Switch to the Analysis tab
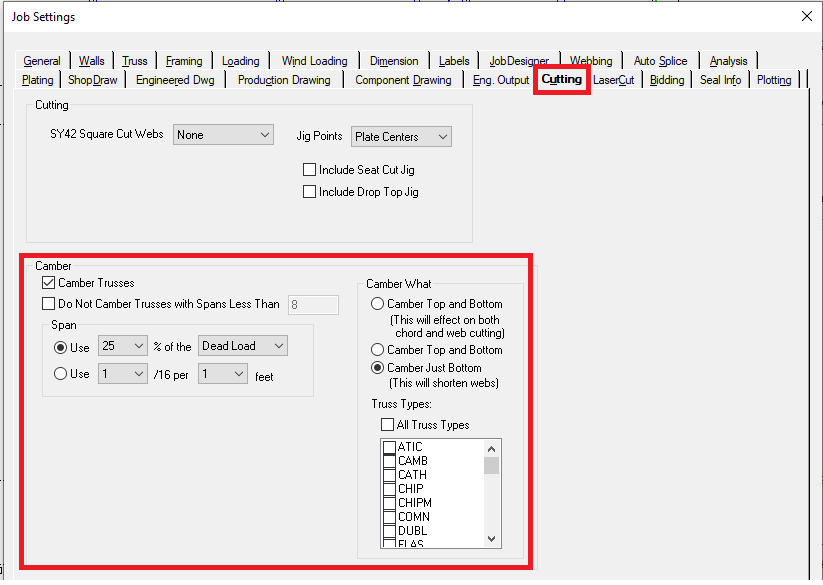823x585 pixels. click(x=729, y=60)
